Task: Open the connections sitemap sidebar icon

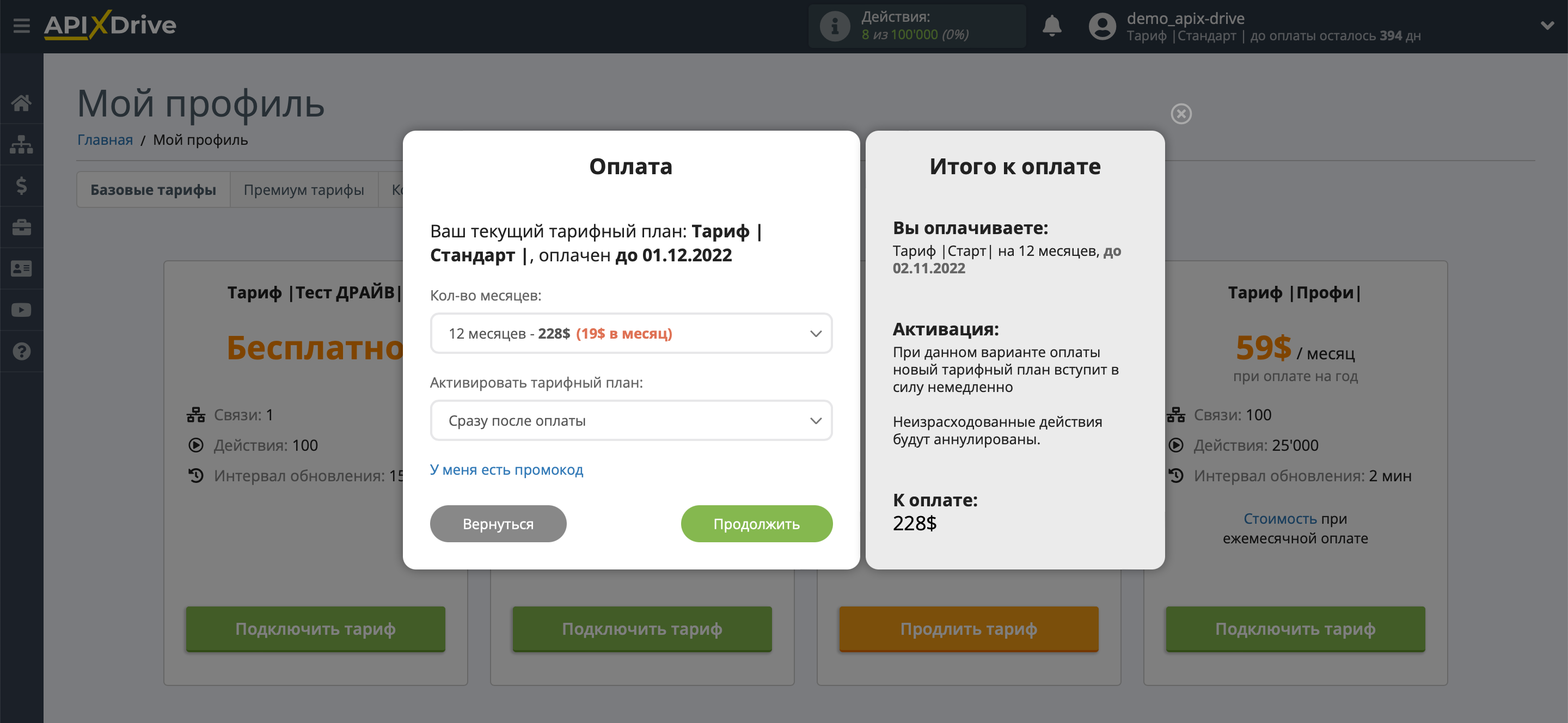Action: (x=21, y=144)
